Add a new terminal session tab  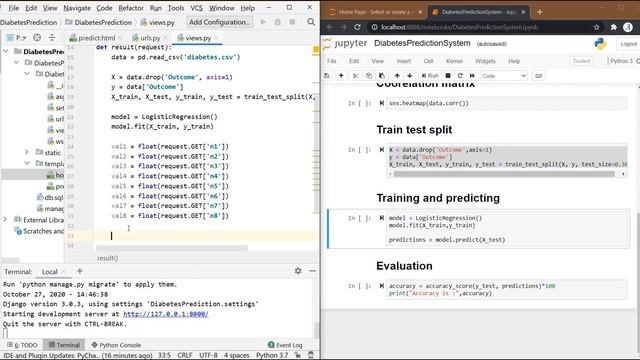coord(80,271)
